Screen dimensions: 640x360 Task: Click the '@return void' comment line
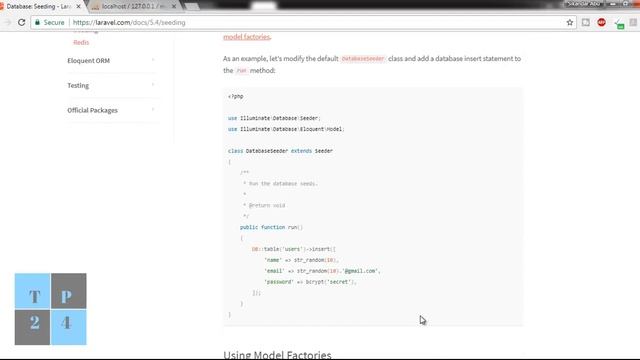point(264,205)
